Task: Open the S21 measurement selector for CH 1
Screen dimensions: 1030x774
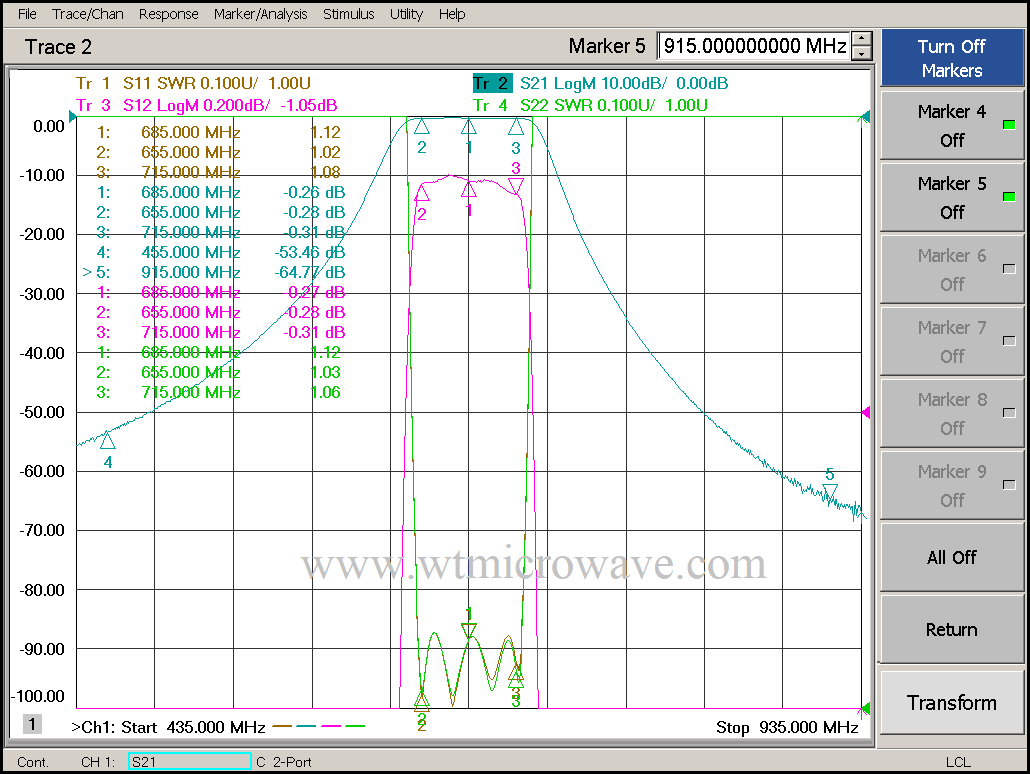Action: pyautogui.click(x=189, y=761)
